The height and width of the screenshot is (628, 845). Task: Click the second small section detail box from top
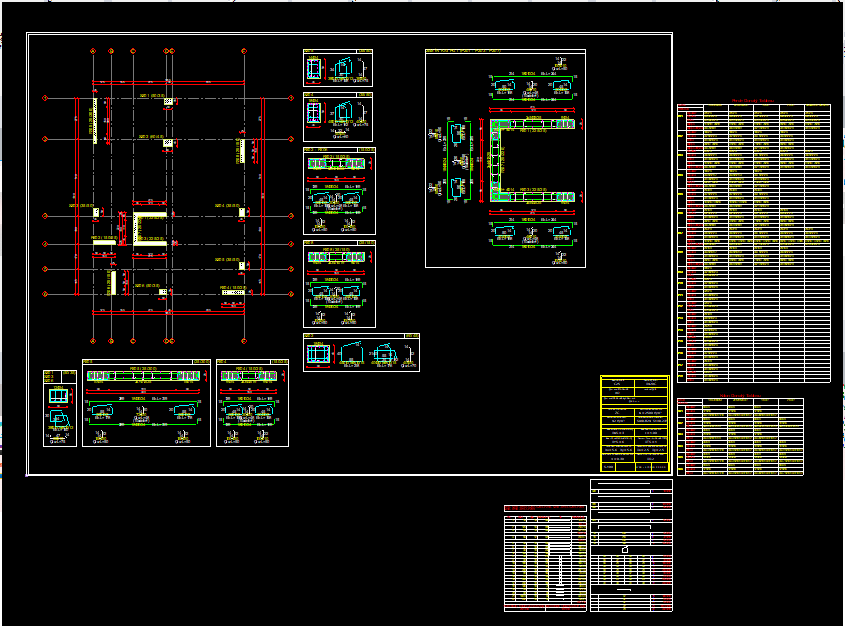(x=339, y=117)
